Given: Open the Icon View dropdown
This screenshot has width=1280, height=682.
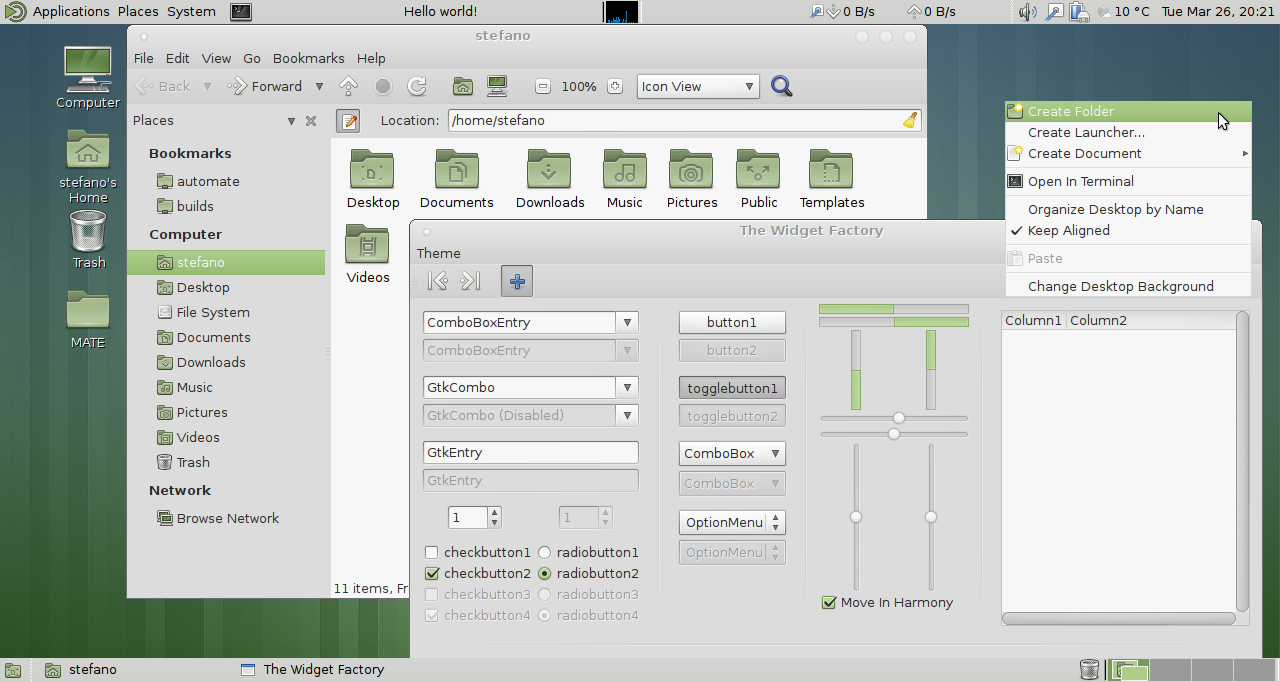Looking at the screenshot, I should pos(697,86).
